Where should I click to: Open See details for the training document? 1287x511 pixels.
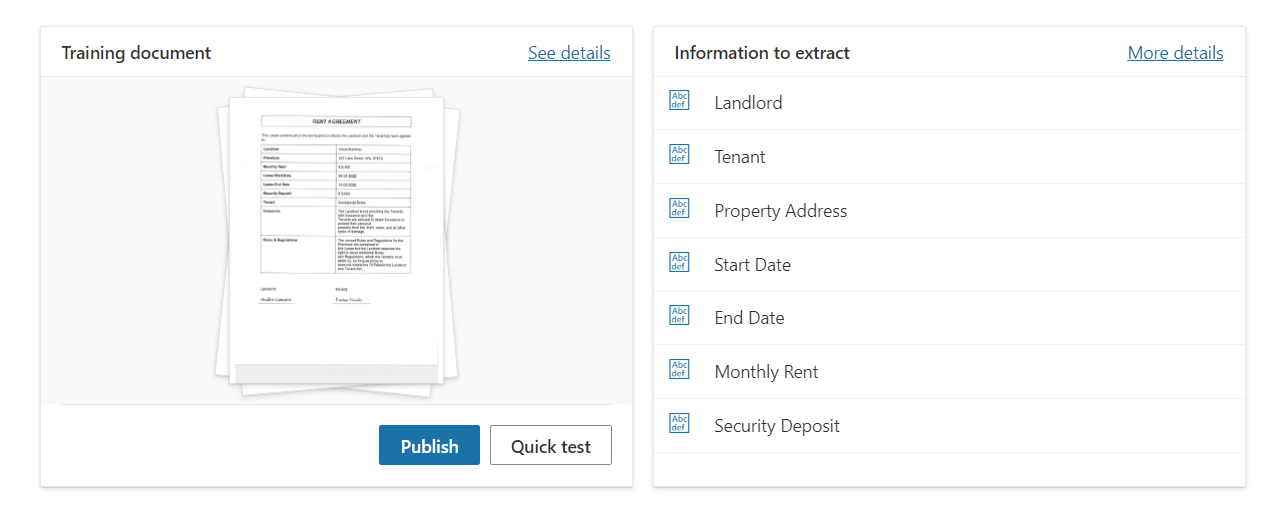[569, 53]
